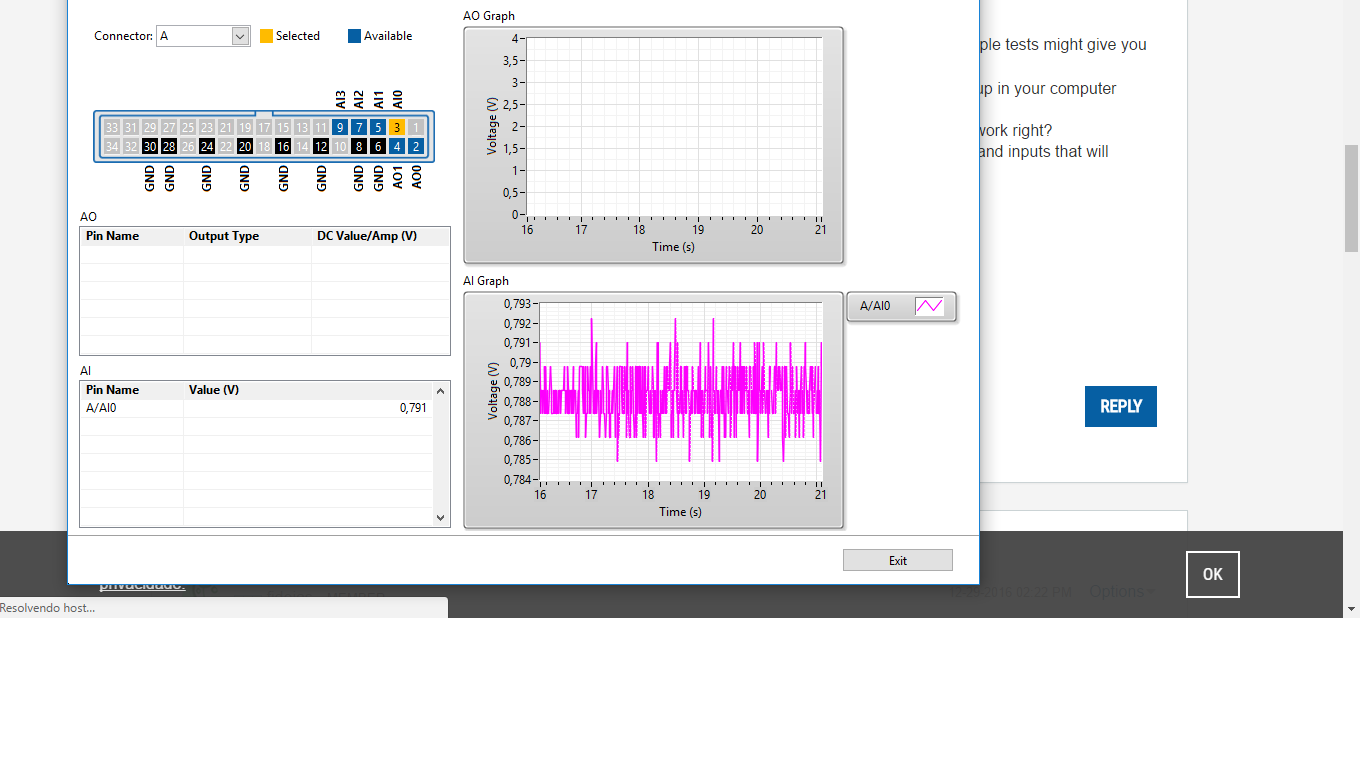Click the A/AI0 legend label
1366x768 pixels.
click(x=875, y=306)
